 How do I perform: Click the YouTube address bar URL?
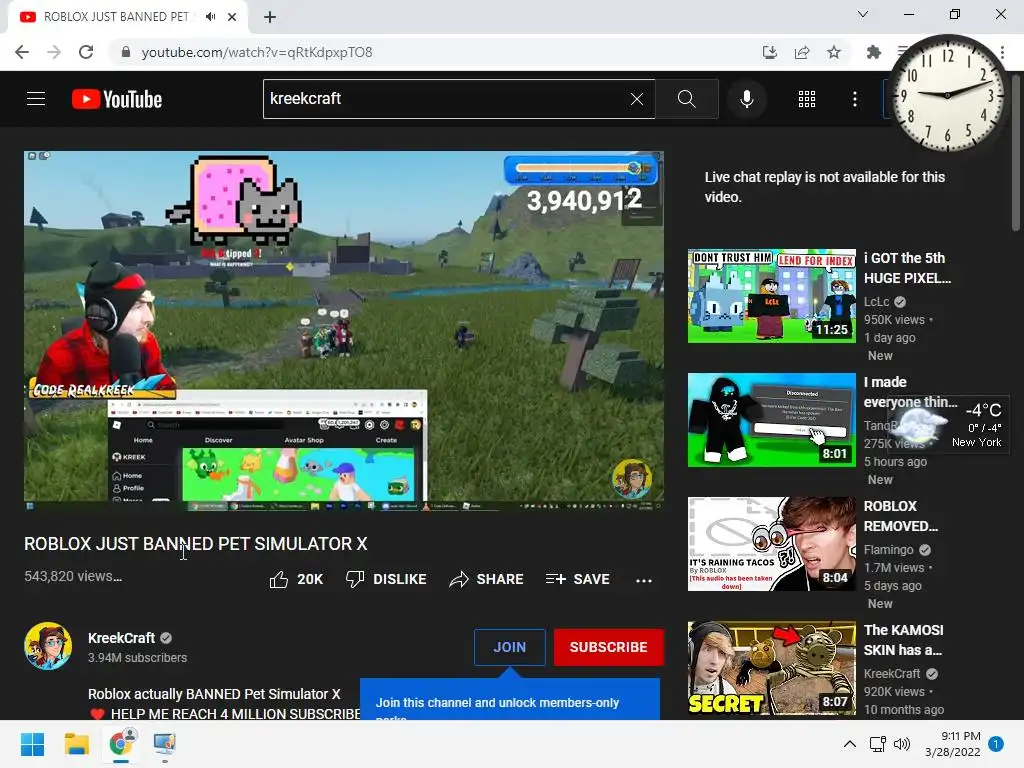tap(257, 52)
